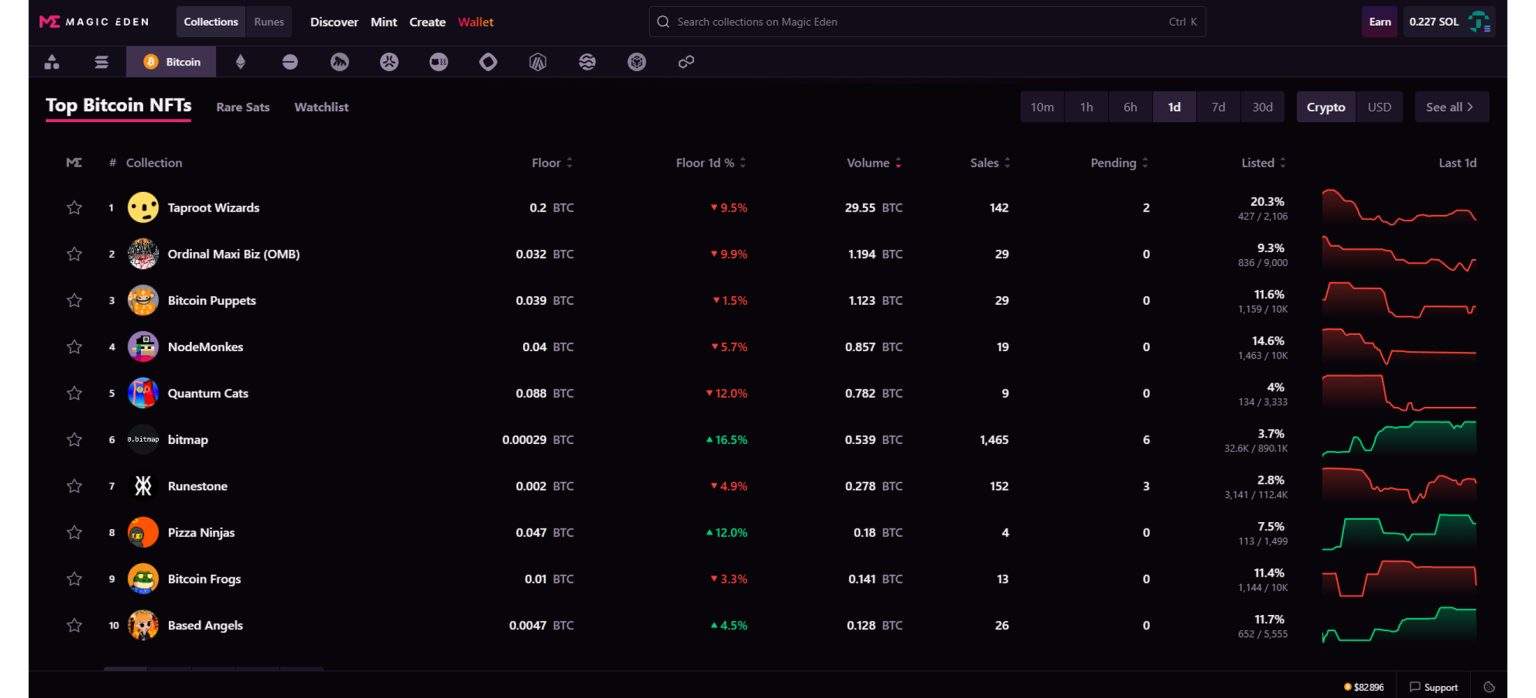The image size is (1536, 698).
Task: Sort by the Sales column
Action: coord(990,163)
